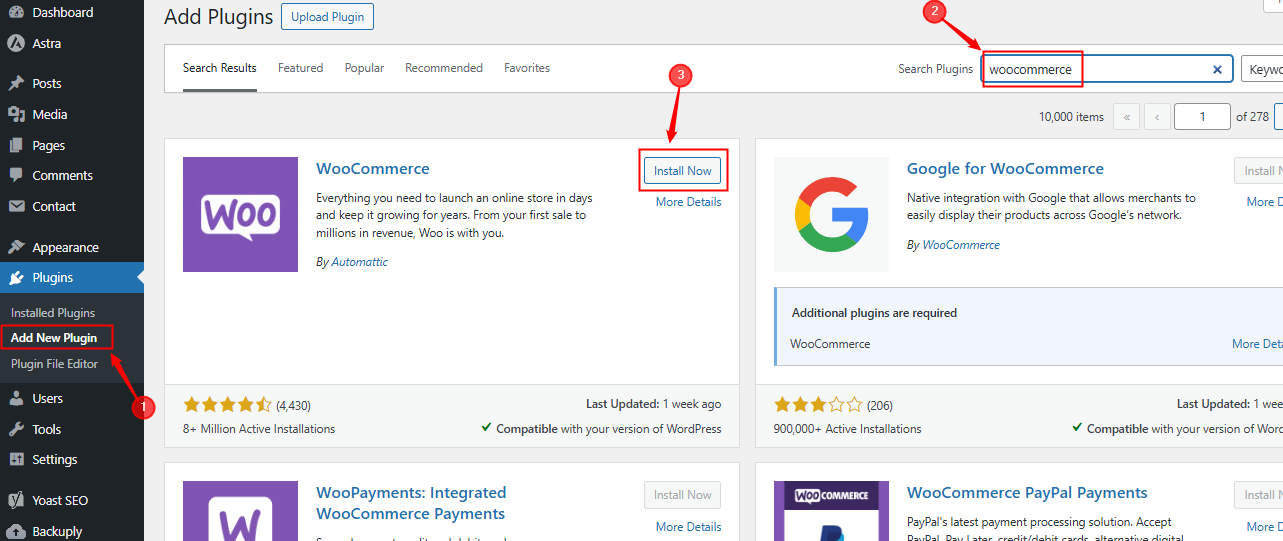Click the Plugins plug icon
1283x541 pixels.
point(16,278)
